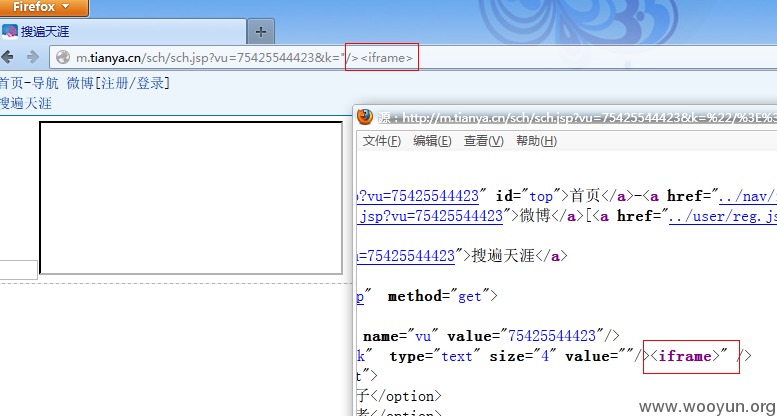The image size is (777, 416).
Task: Click the 登录 login link
Action: point(150,83)
